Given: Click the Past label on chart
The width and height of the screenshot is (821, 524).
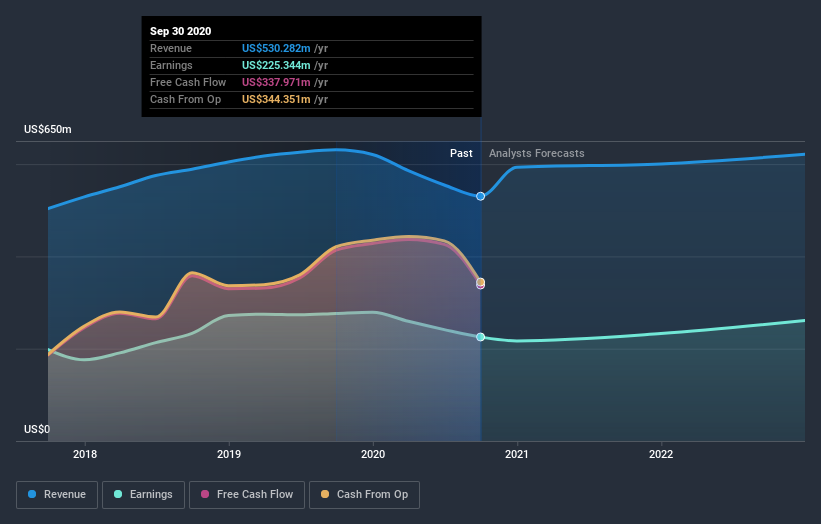Looking at the screenshot, I should click(x=461, y=153).
